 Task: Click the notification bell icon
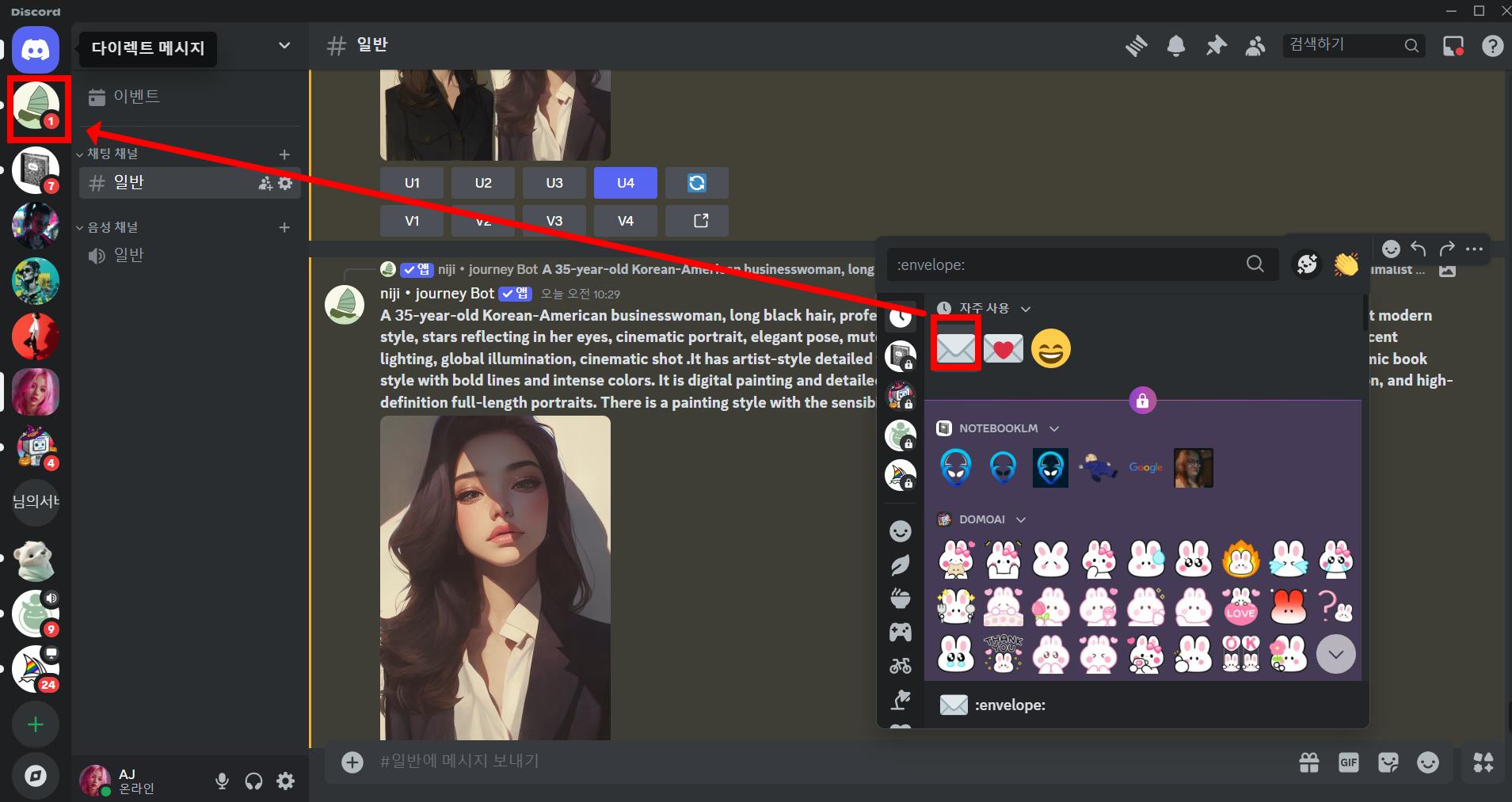(1176, 46)
